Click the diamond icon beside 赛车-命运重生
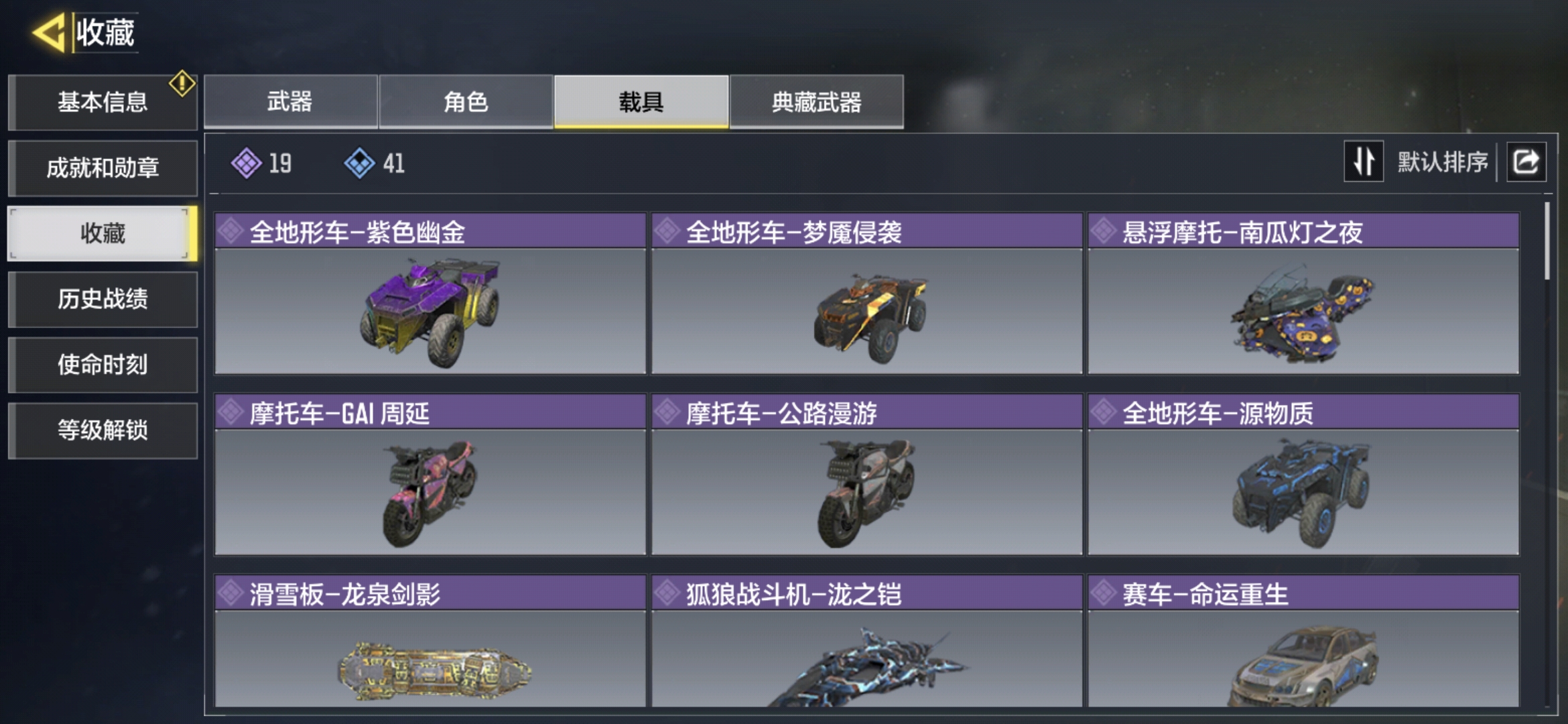The width and height of the screenshot is (1568, 724). (1103, 593)
